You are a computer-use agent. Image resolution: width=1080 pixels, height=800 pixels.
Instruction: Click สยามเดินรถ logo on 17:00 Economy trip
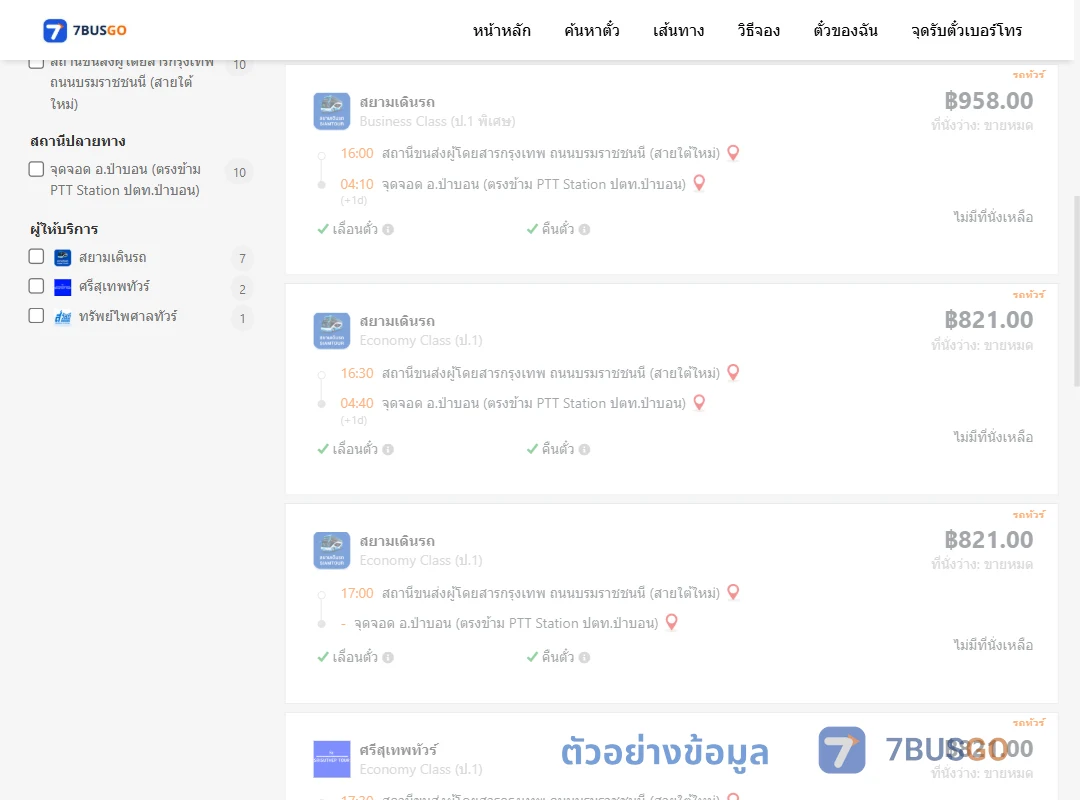(332, 550)
